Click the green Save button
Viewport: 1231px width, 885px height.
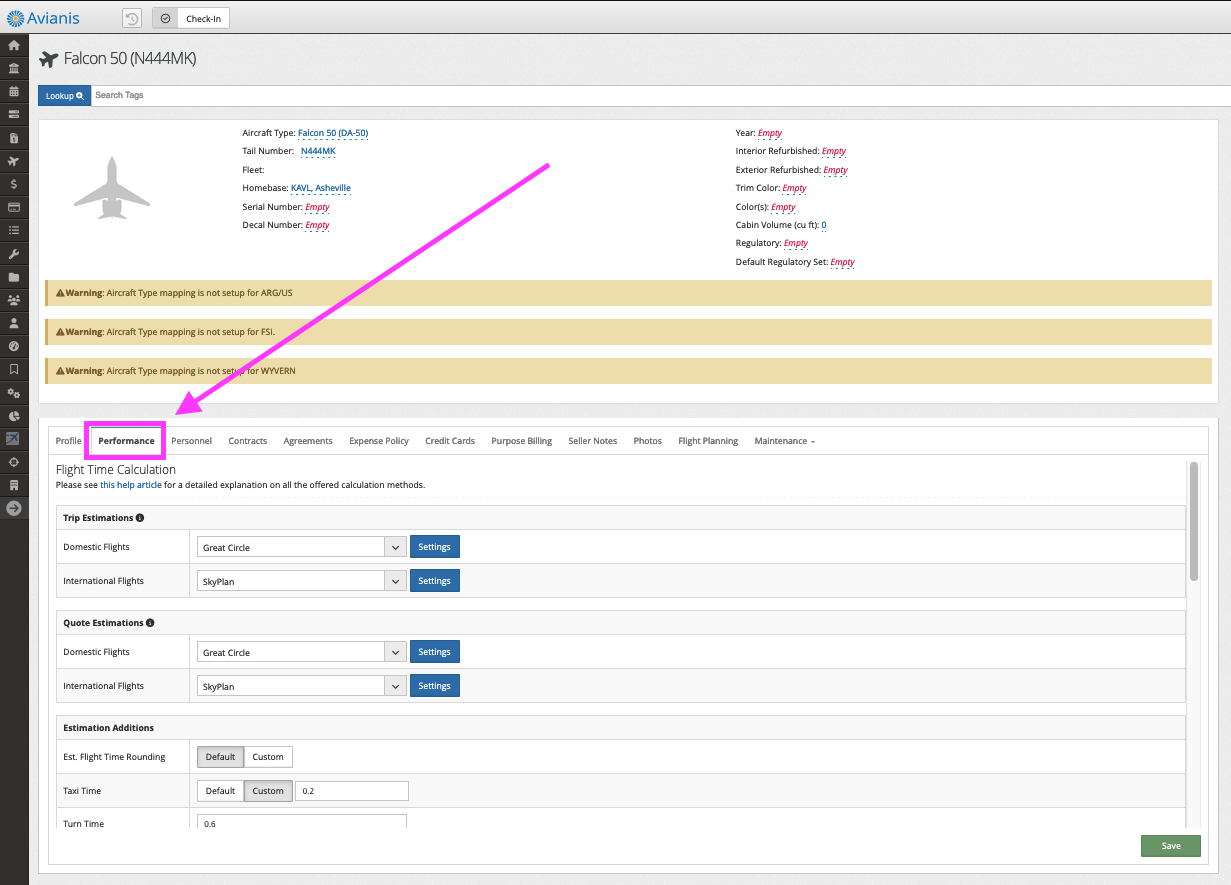(x=1171, y=846)
